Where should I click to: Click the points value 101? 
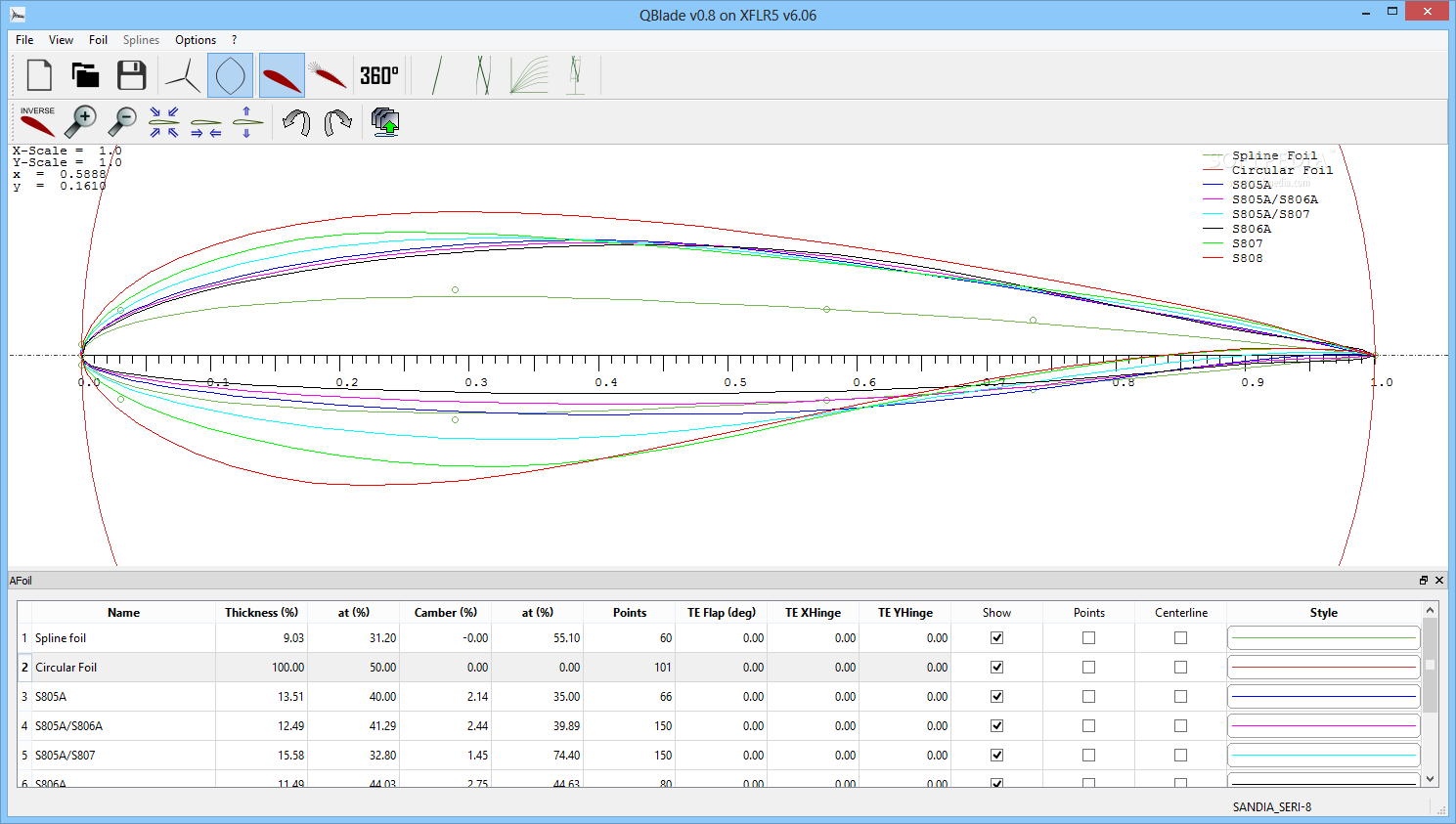point(662,668)
